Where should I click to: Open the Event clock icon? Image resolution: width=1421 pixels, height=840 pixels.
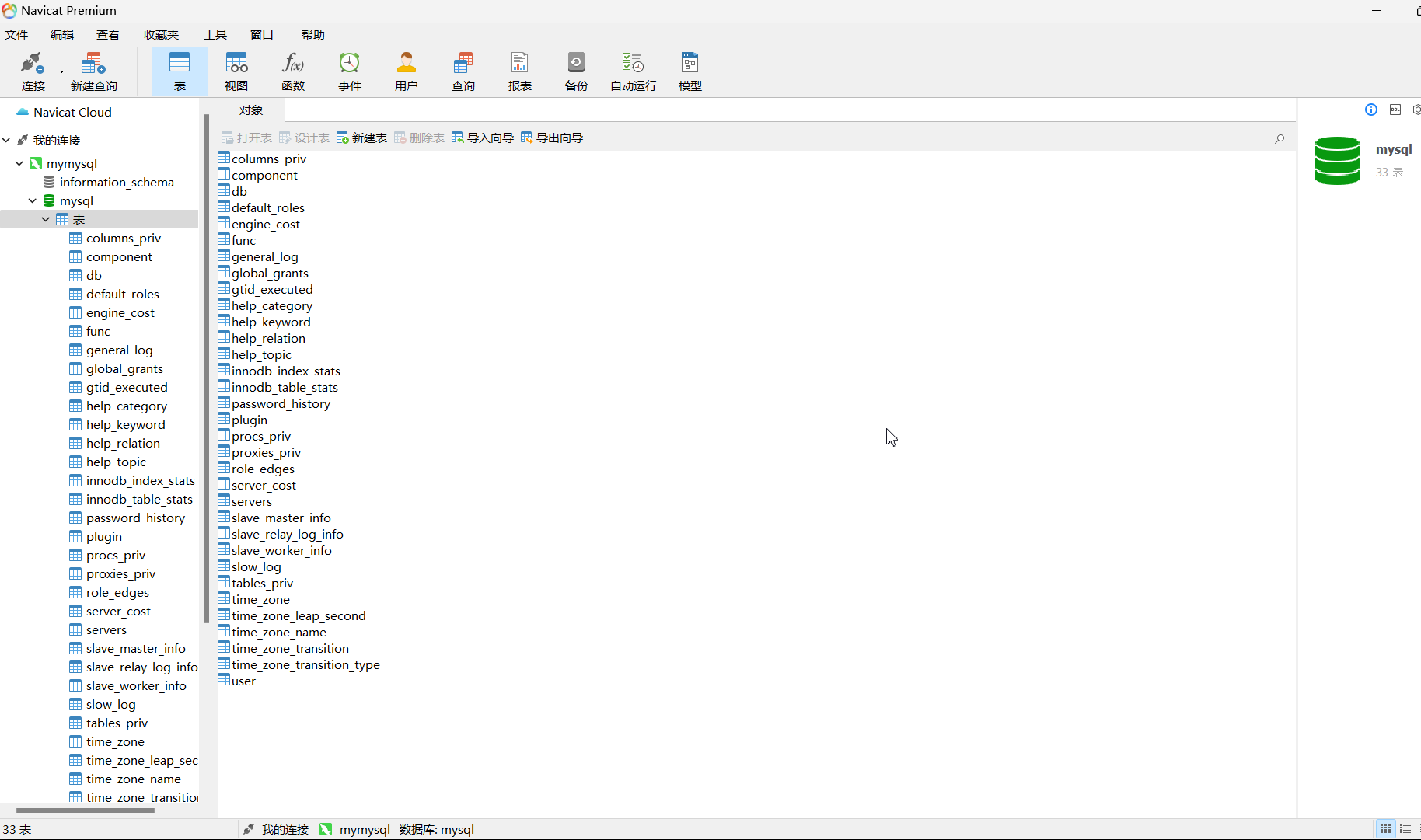(350, 71)
